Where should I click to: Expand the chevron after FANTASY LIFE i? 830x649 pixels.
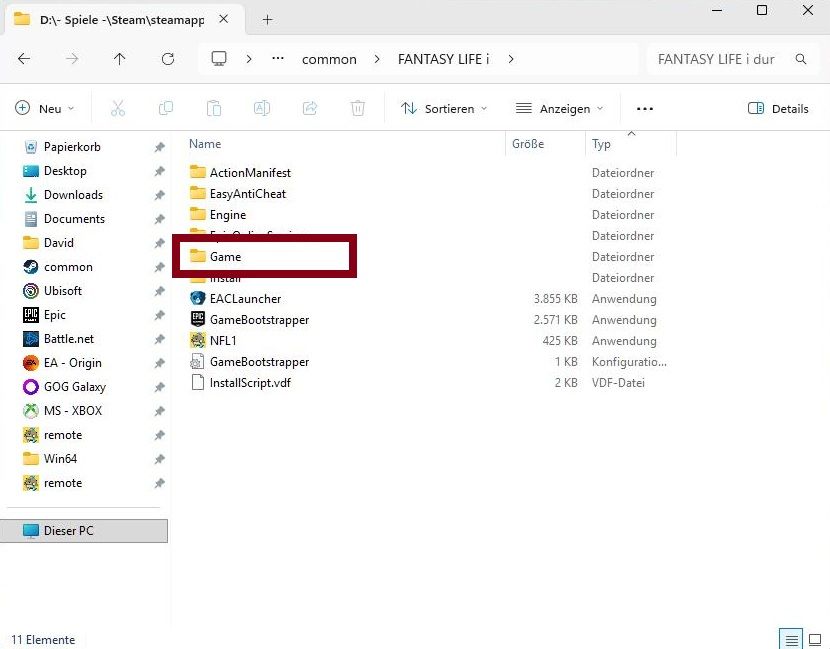pos(511,59)
